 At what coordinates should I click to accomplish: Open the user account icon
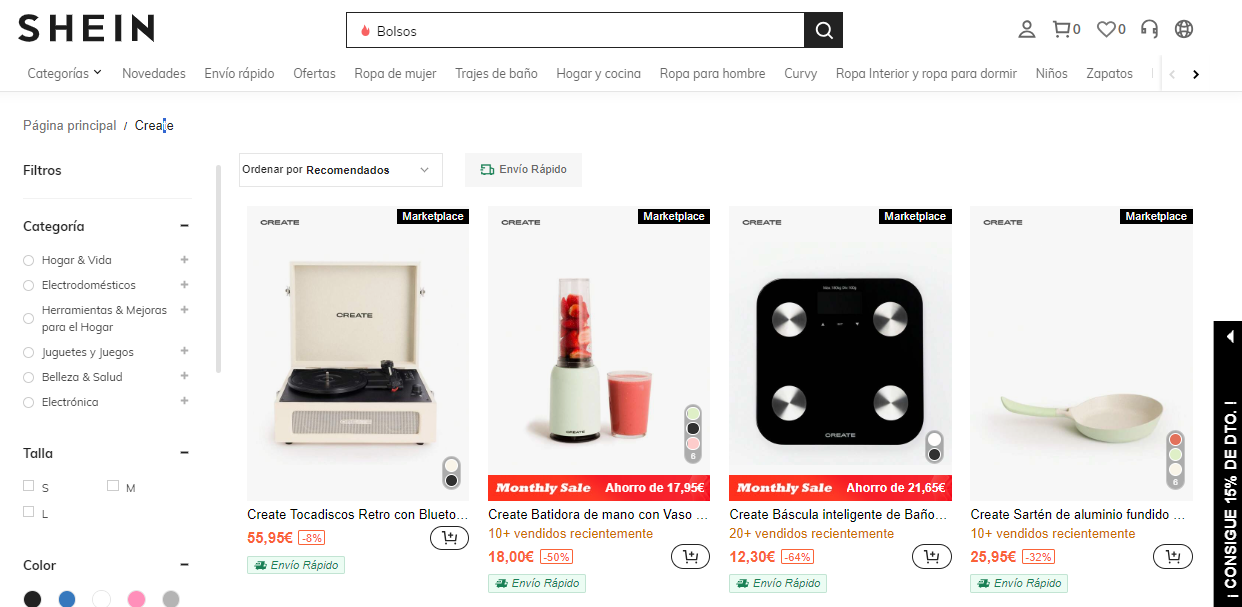(1026, 30)
